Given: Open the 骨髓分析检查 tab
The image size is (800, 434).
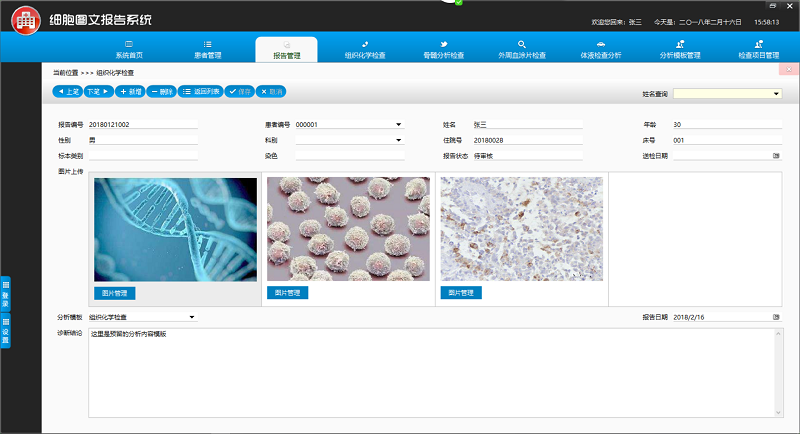Looking at the screenshot, I should pos(443,49).
